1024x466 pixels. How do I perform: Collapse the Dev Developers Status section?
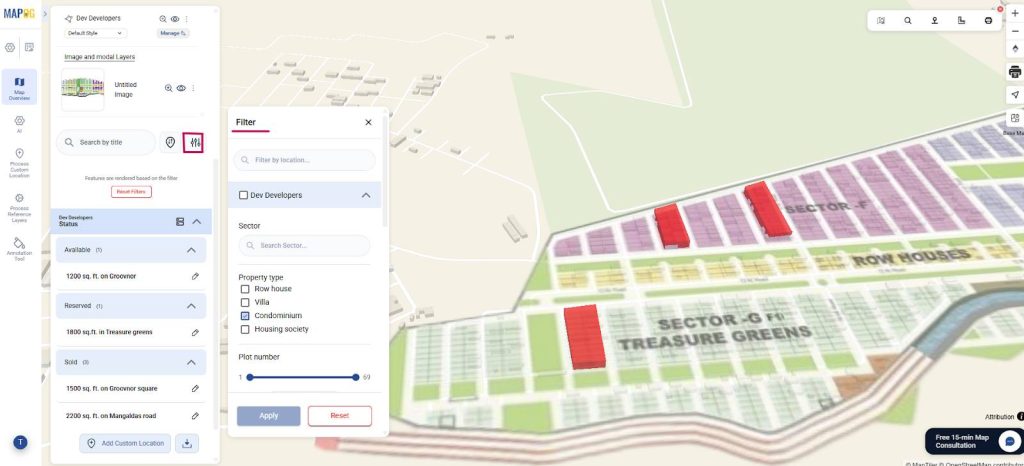[x=197, y=222]
